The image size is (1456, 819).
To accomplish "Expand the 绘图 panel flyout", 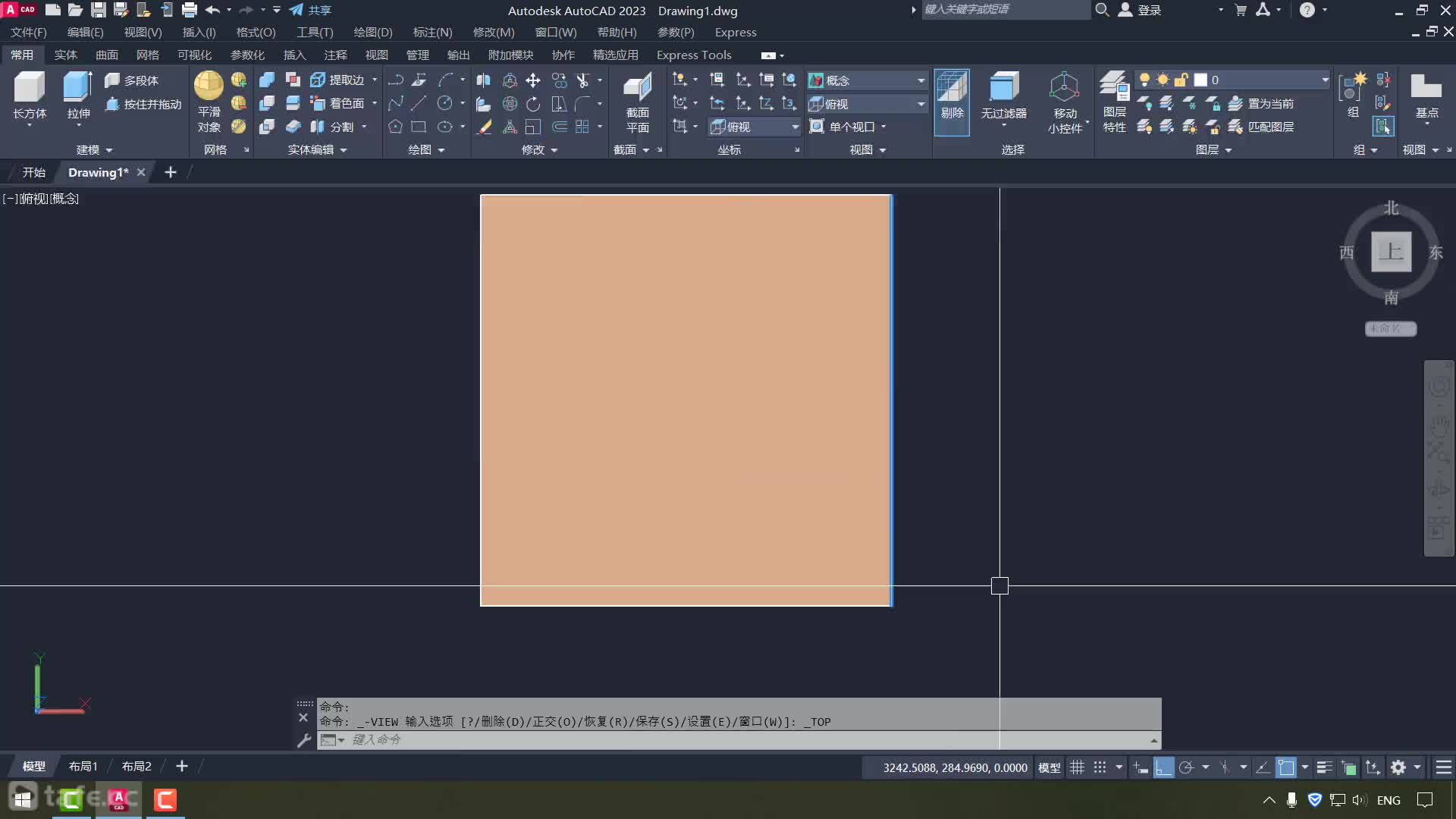I will pyautogui.click(x=426, y=149).
